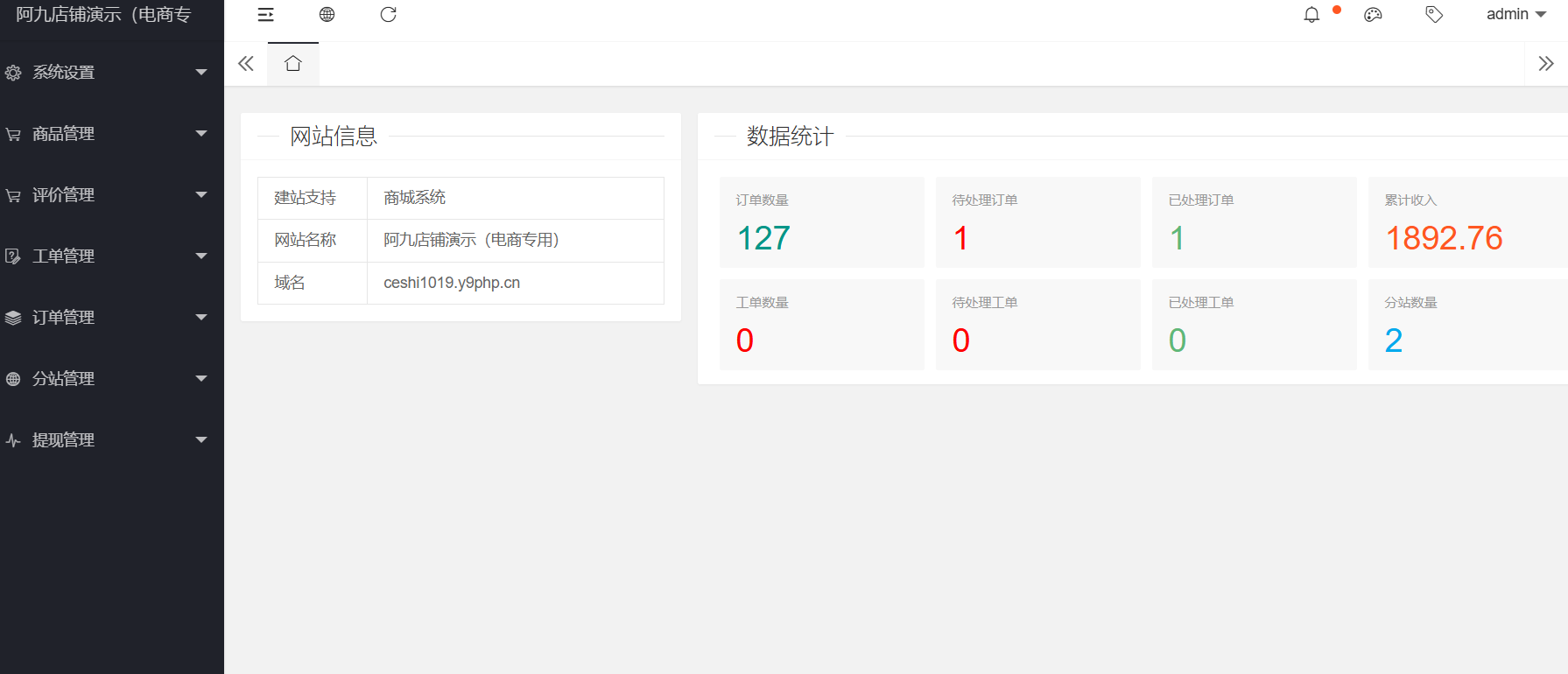Collapse the sidebar with the menu toggle icon
1568x674 pixels.
point(266,15)
